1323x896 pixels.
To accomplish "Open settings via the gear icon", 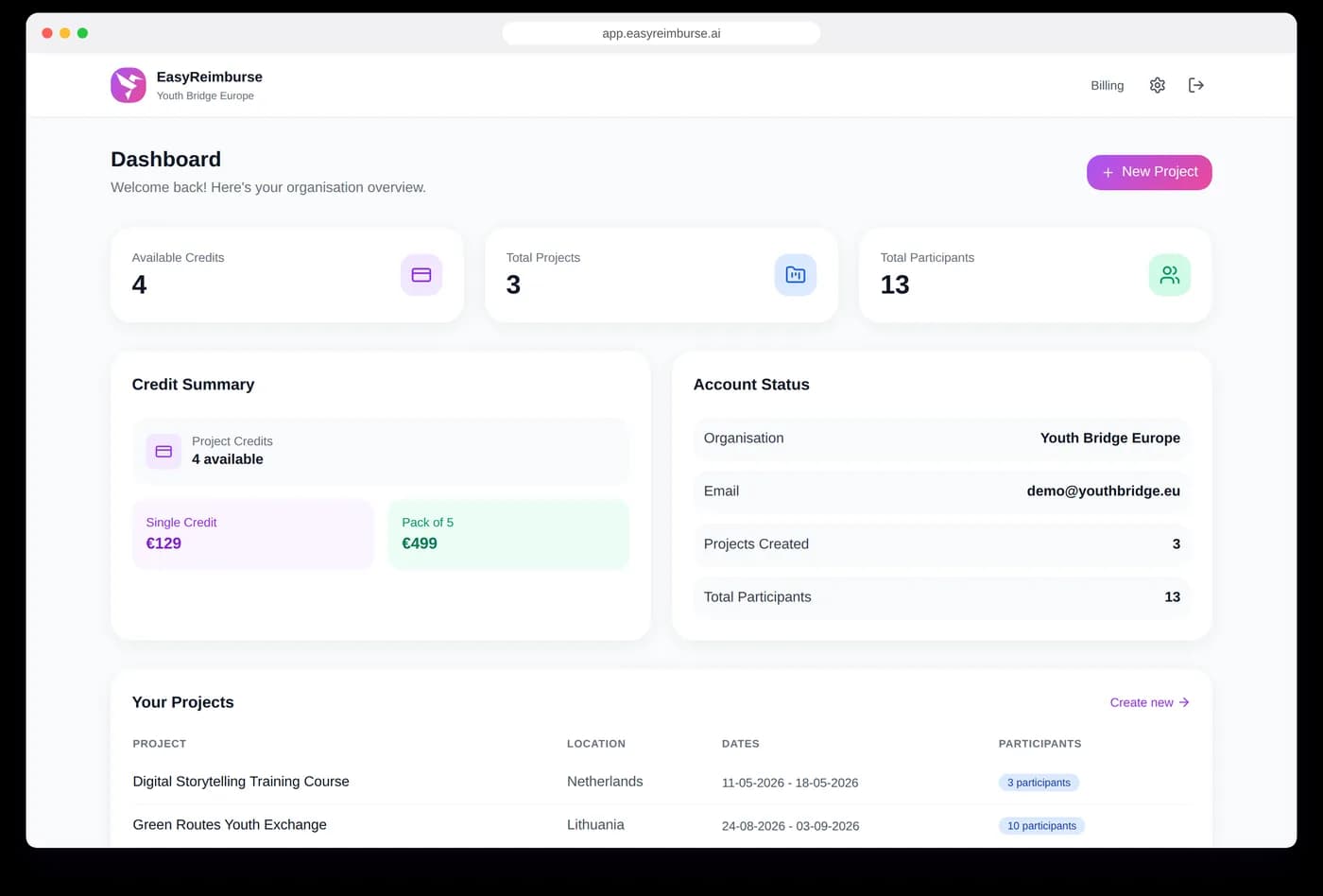I will tap(1158, 85).
